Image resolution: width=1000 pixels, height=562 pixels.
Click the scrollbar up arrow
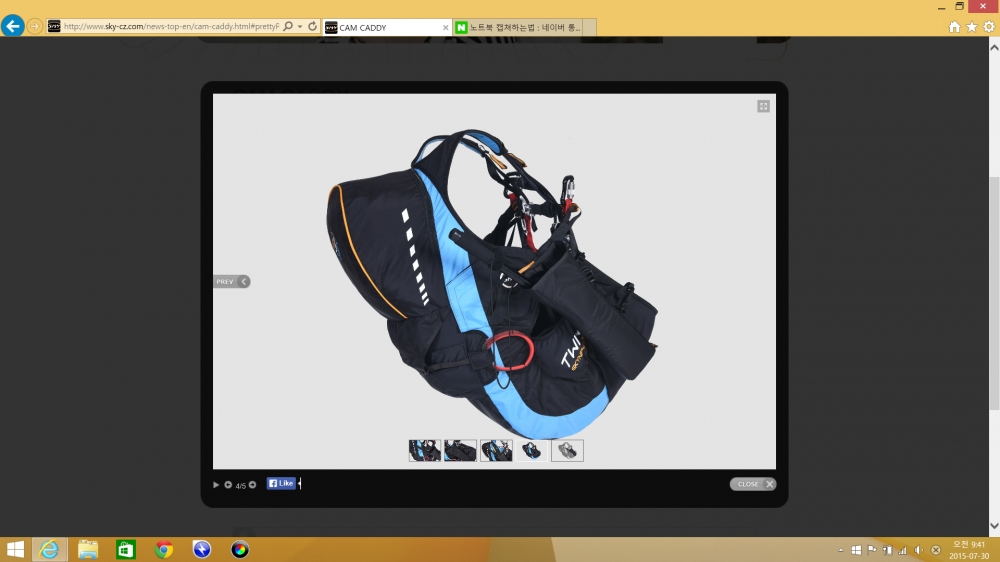pyautogui.click(x=994, y=47)
